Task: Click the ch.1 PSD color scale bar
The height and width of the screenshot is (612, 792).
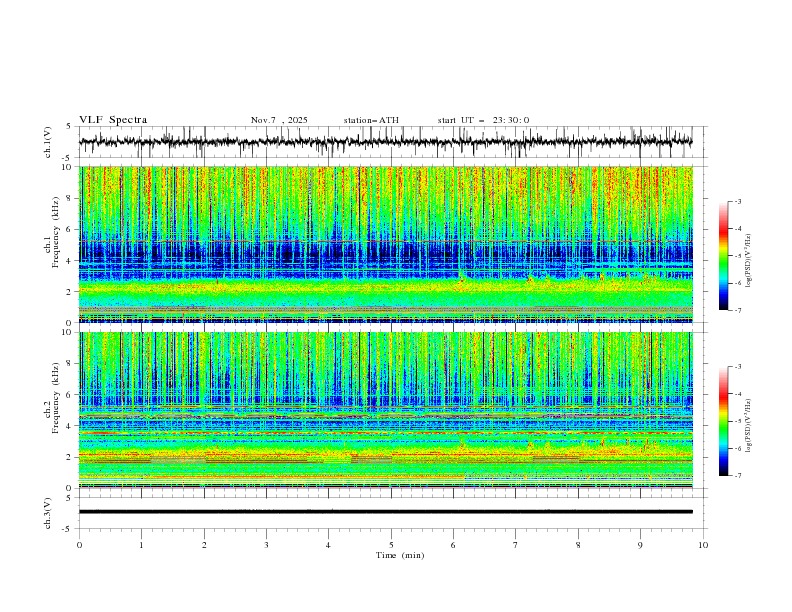Action: coord(723,256)
